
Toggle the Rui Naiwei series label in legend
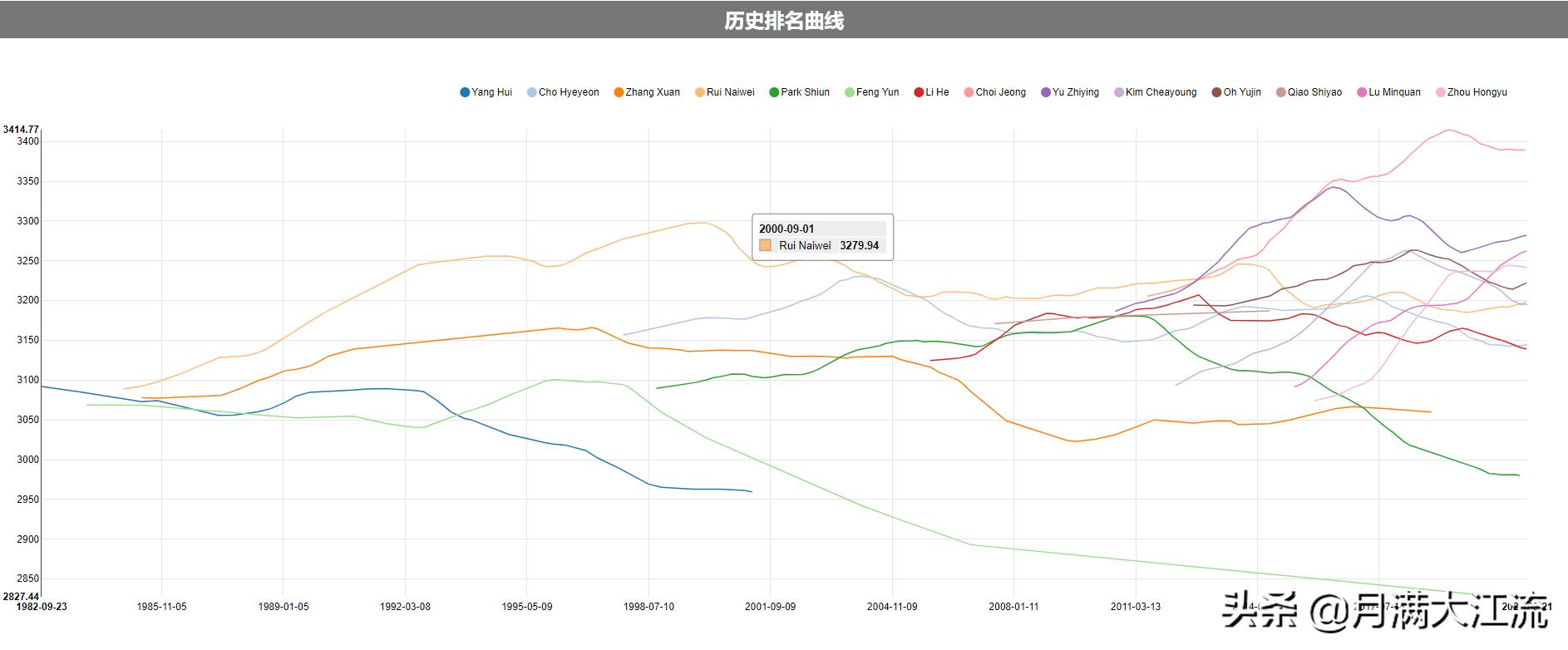coord(730,92)
